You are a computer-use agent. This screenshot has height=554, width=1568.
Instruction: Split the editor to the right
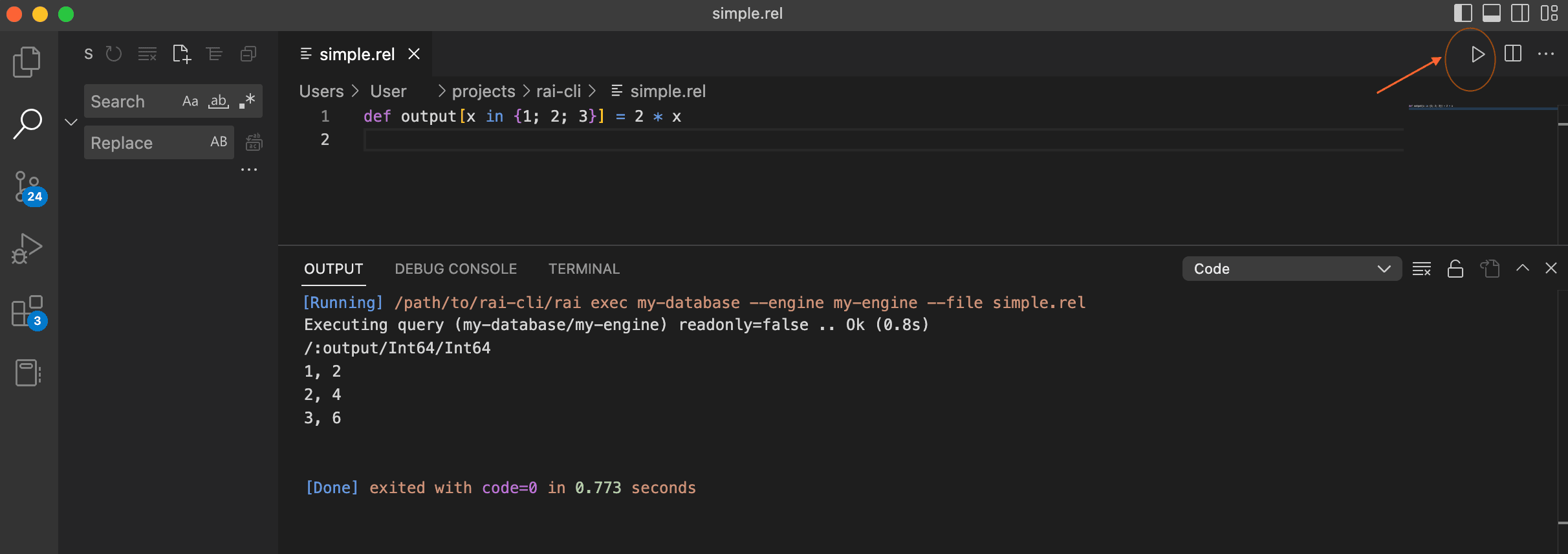tap(1513, 54)
